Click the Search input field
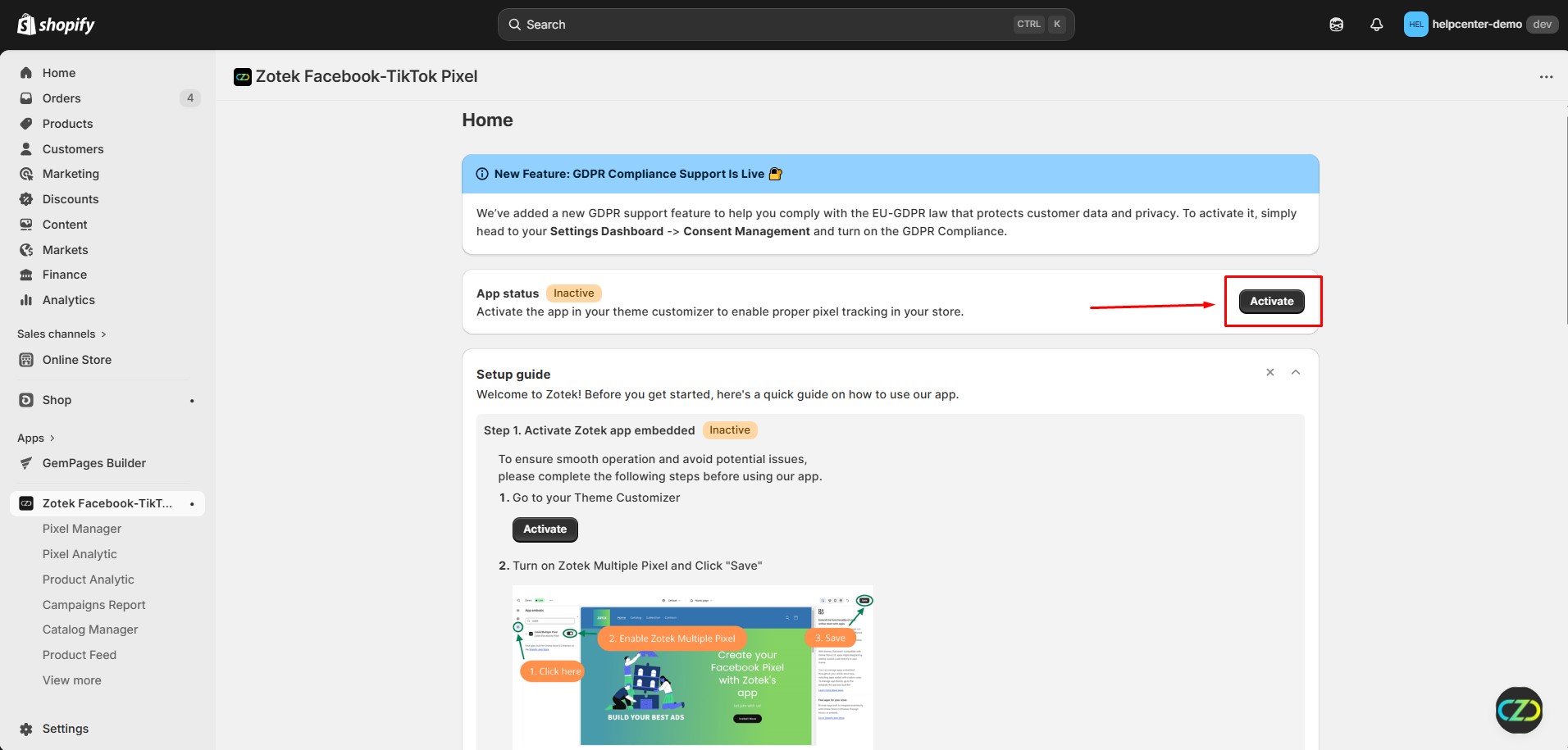1568x750 pixels. [786, 25]
